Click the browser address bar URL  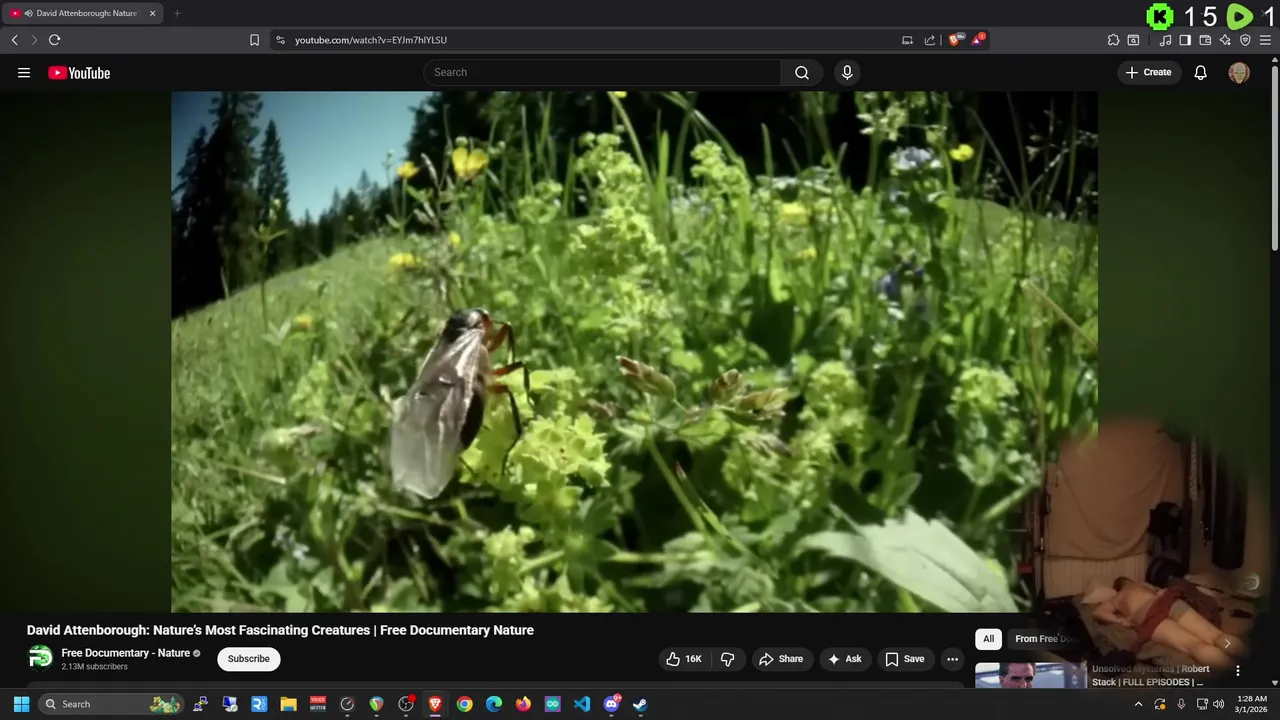click(x=371, y=40)
